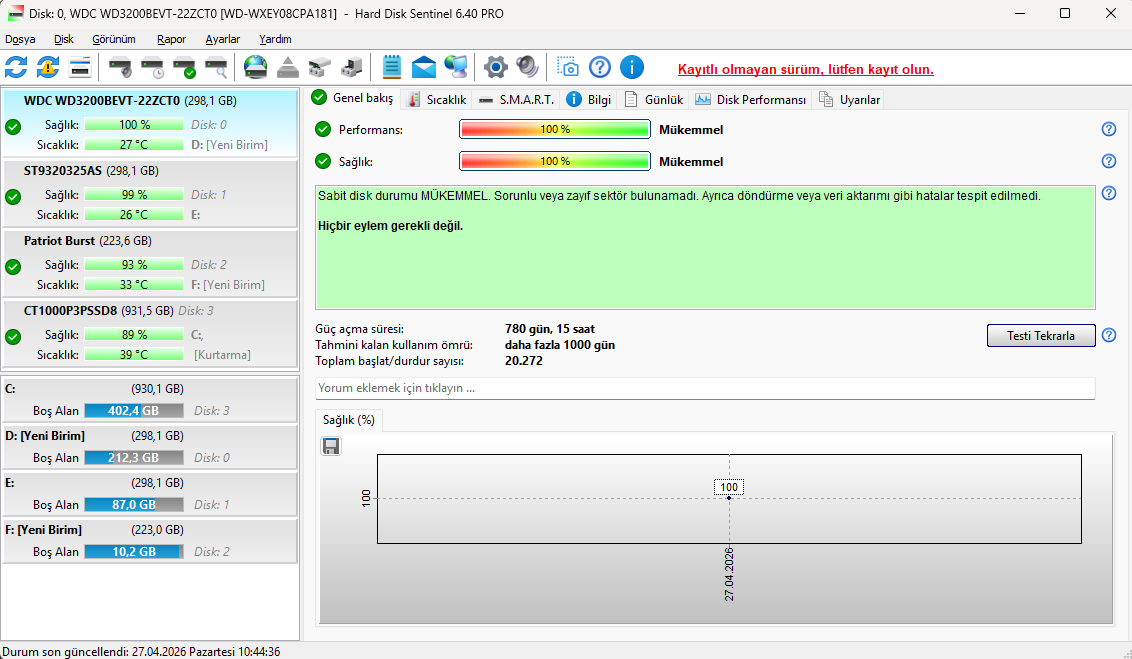
Task: Click help icon beside green status text box
Action: click(1109, 193)
